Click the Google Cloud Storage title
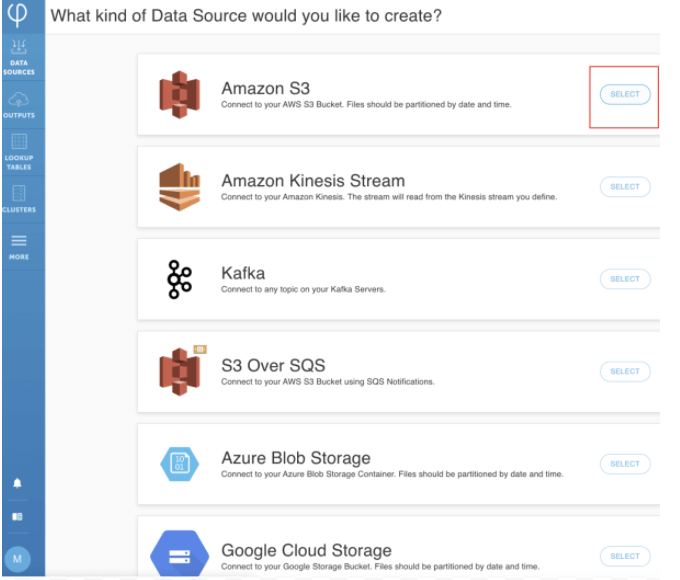Viewport: 680px width, 580px height. pyautogui.click(x=306, y=550)
